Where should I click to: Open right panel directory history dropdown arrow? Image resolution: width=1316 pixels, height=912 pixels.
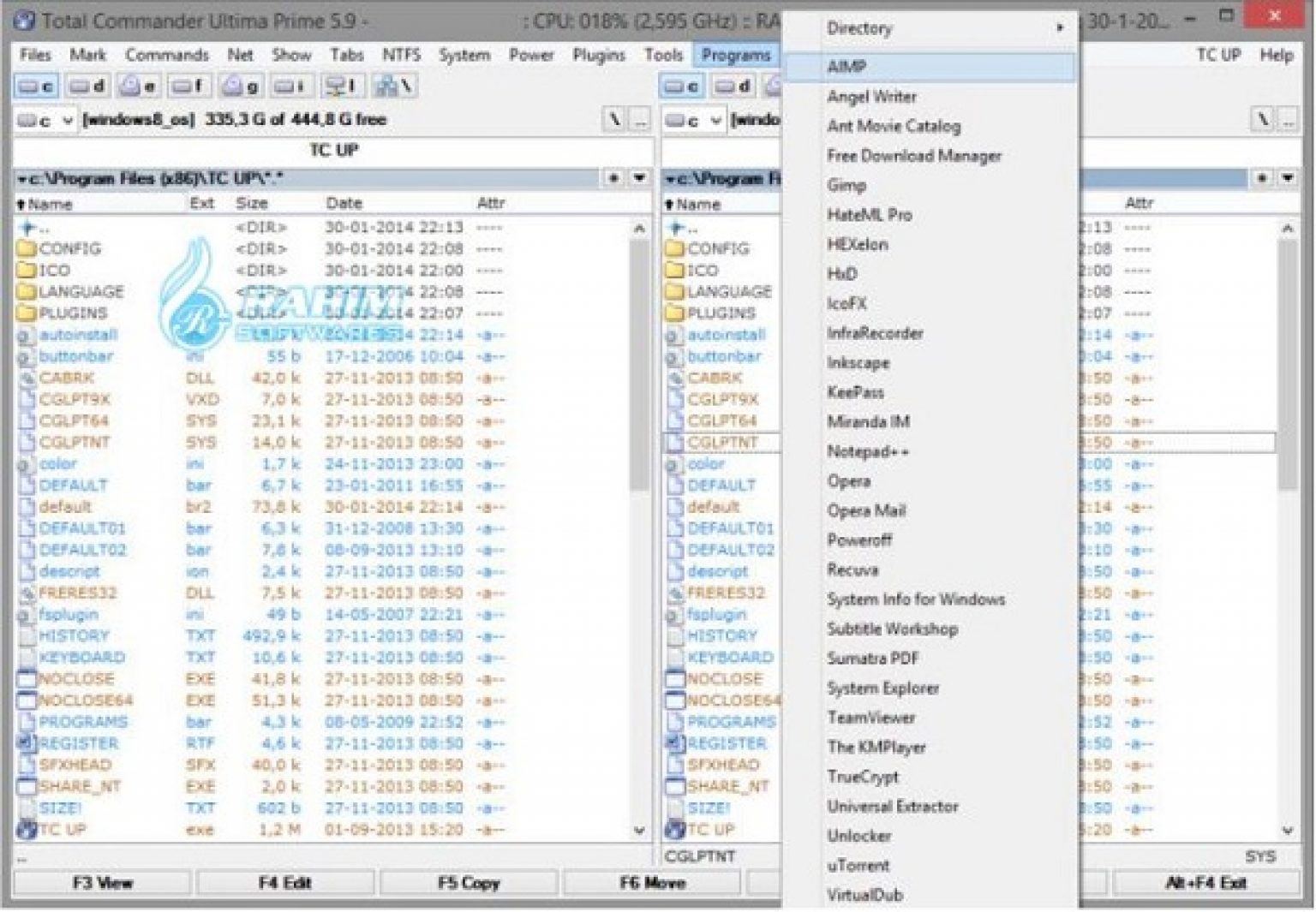1288,178
